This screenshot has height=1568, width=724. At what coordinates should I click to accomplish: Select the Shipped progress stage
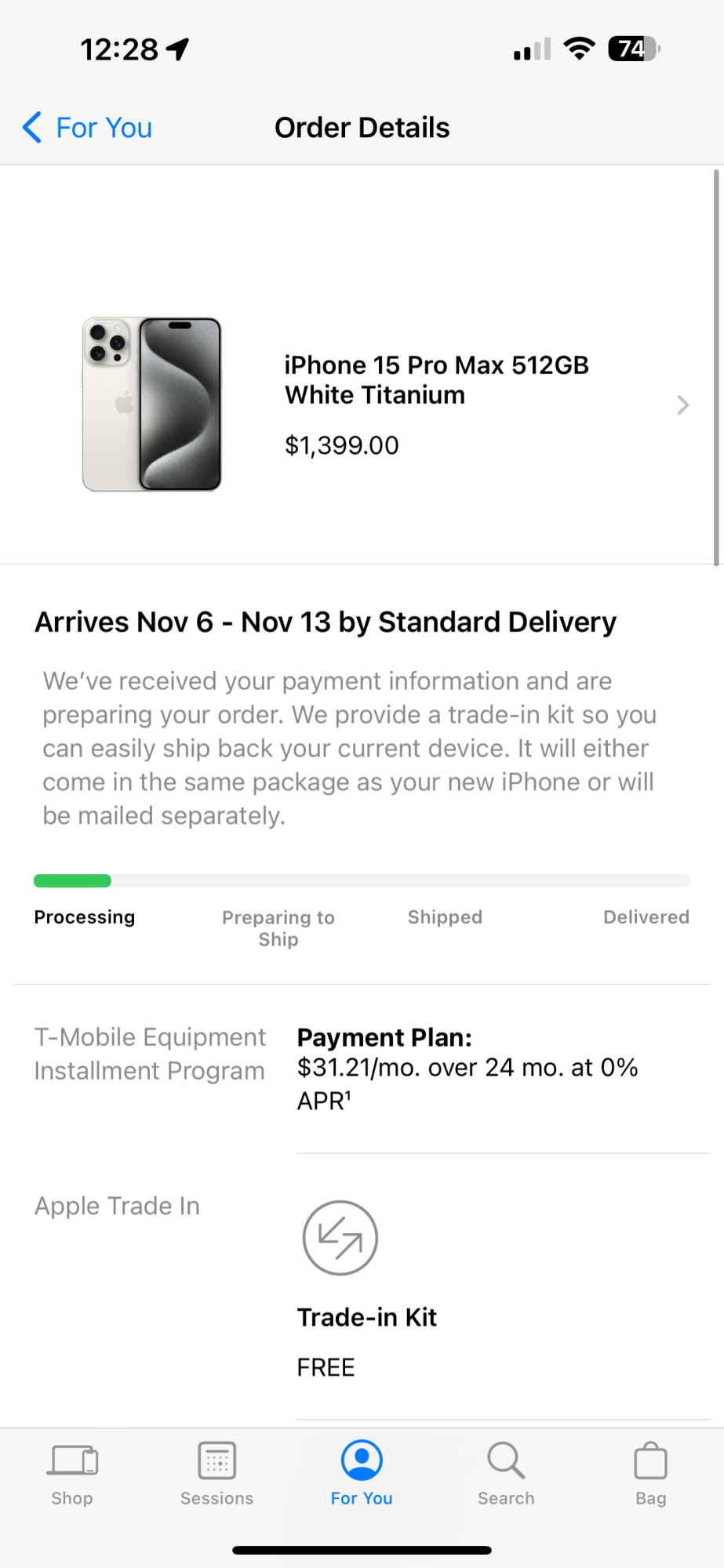(x=445, y=917)
